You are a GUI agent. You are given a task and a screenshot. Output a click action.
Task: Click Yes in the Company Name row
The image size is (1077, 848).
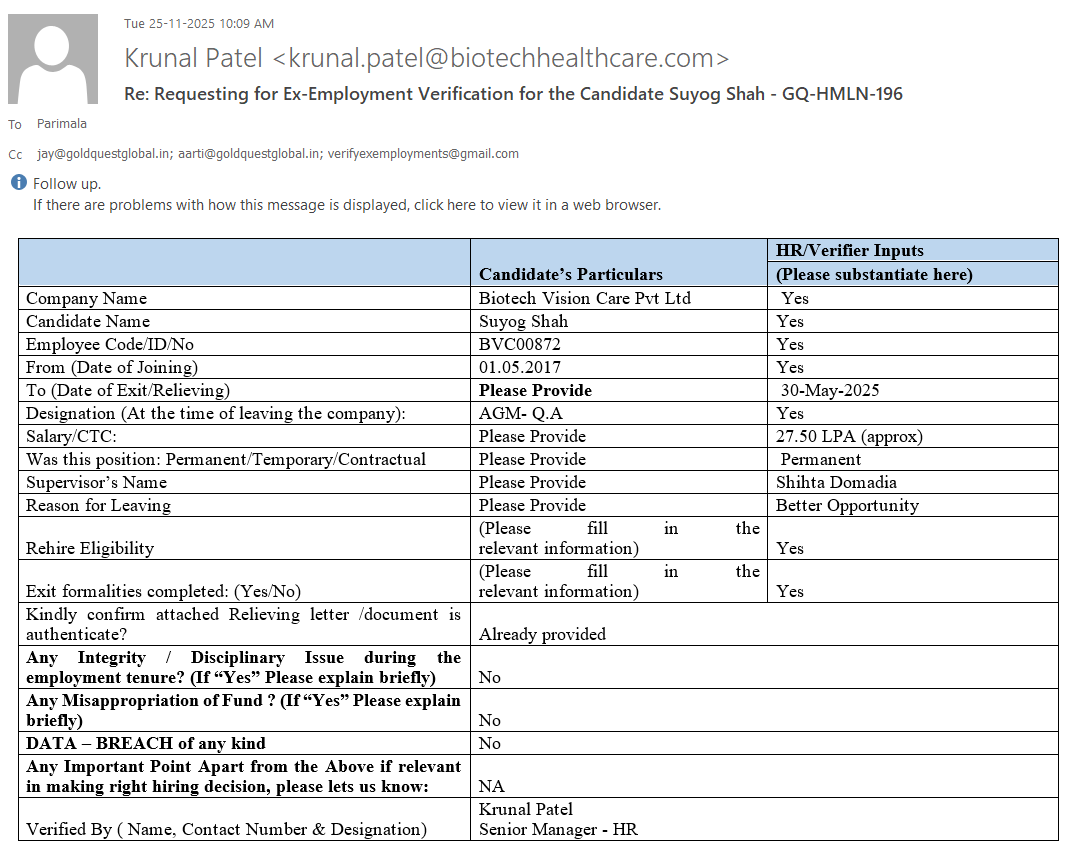pyautogui.click(x=795, y=298)
